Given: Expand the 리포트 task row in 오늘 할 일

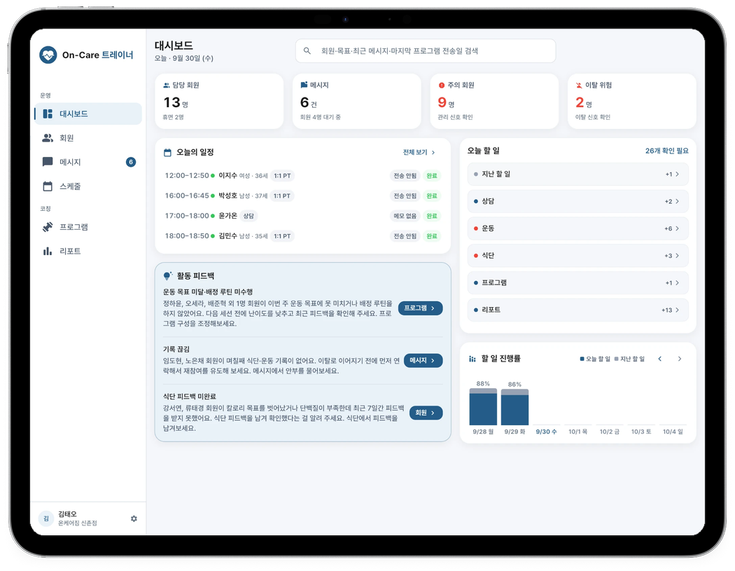Looking at the screenshot, I should pos(578,310).
